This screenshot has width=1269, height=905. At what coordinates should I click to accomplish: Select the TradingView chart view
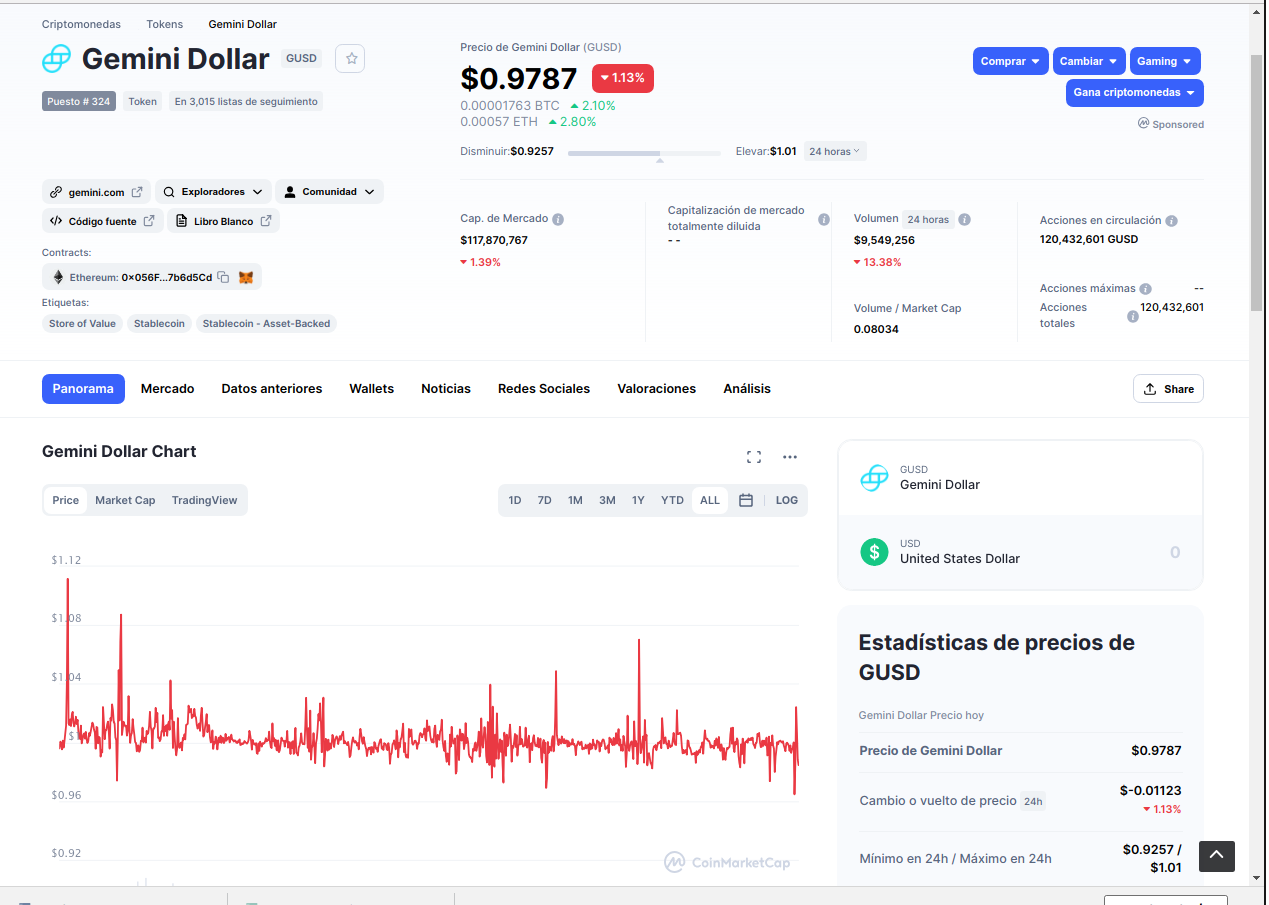[x=204, y=500]
